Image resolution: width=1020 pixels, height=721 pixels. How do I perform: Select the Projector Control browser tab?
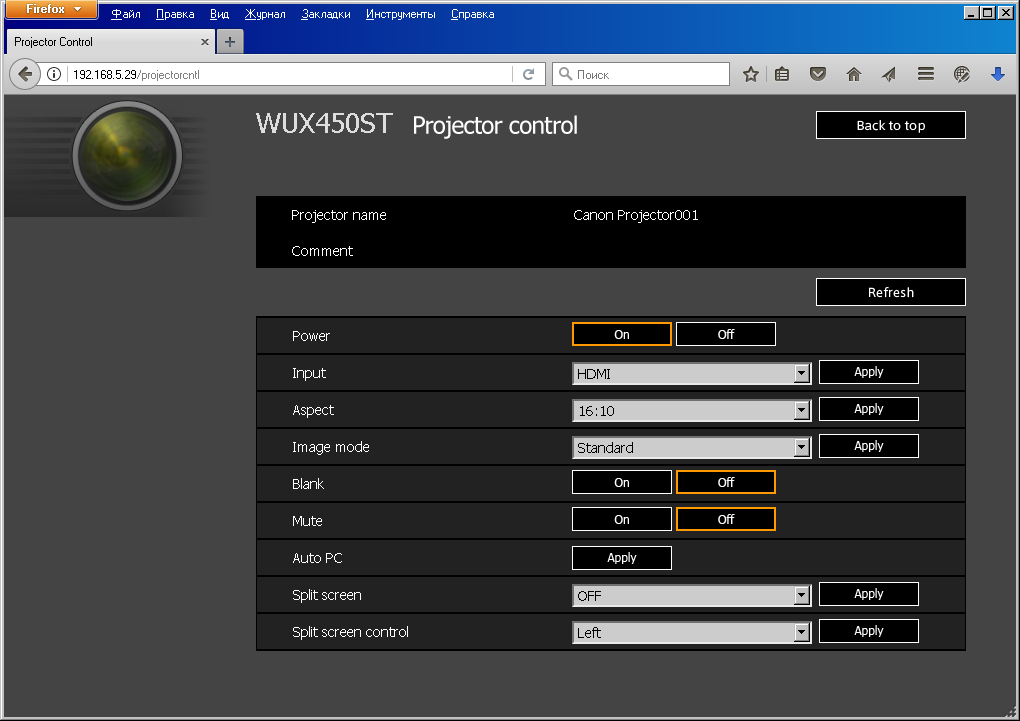(111, 42)
